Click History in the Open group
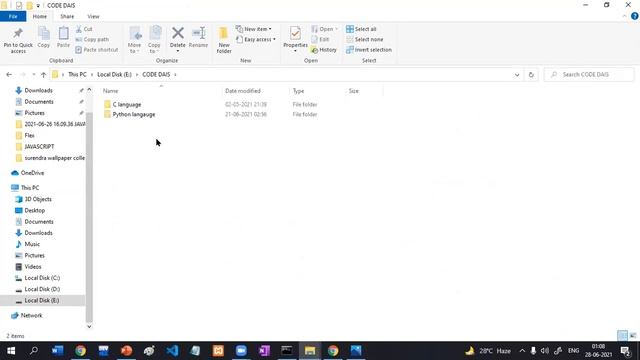 coord(324,50)
